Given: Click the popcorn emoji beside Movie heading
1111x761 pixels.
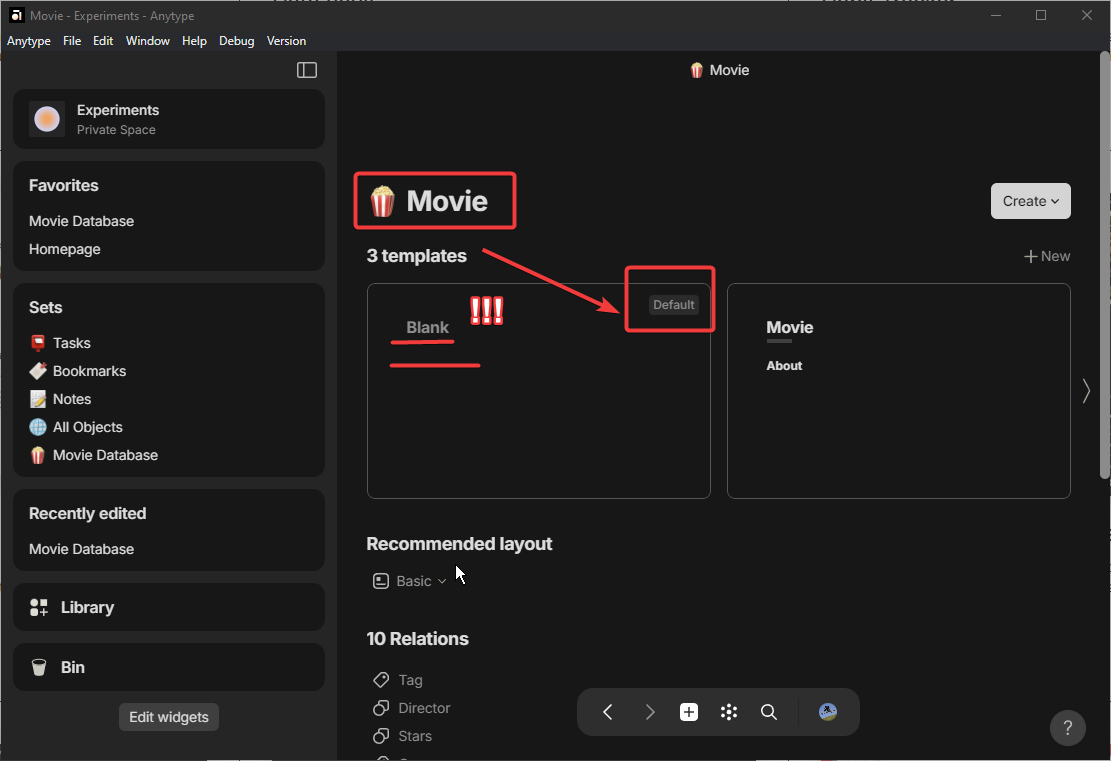Looking at the screenshot, I should 383,201.
